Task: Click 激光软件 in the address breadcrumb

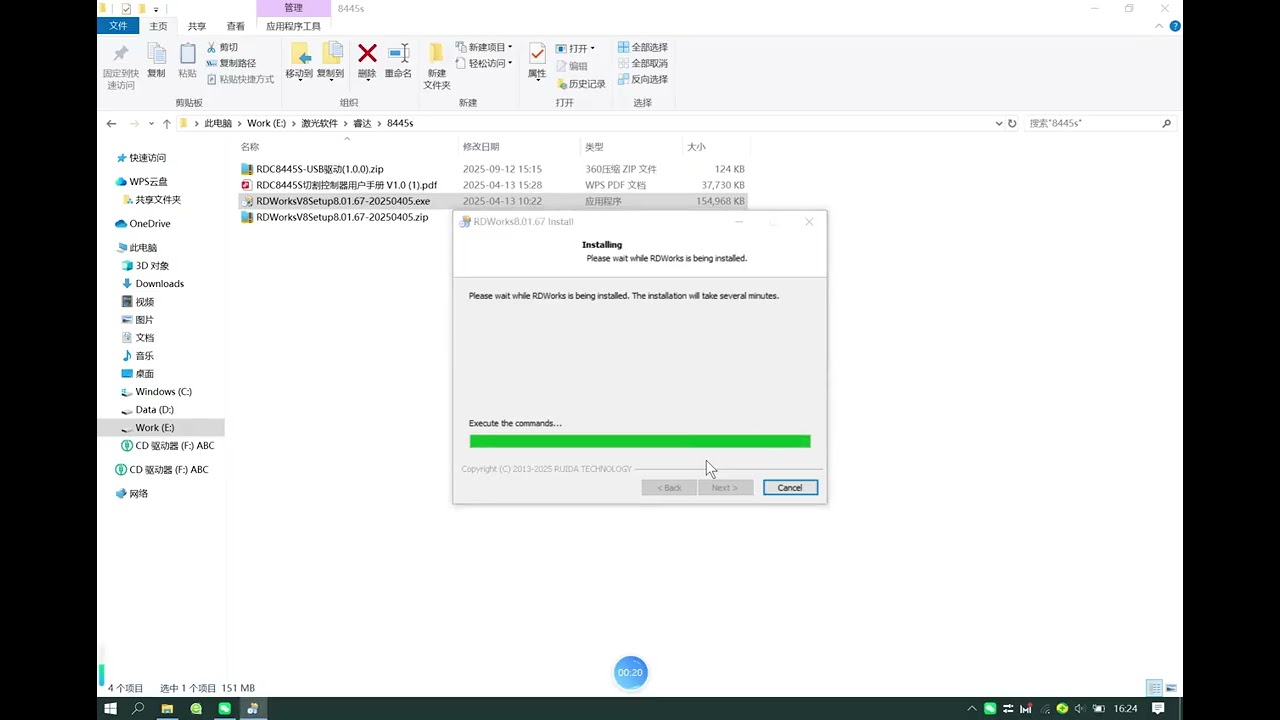Action: click(x=319, y=123)
